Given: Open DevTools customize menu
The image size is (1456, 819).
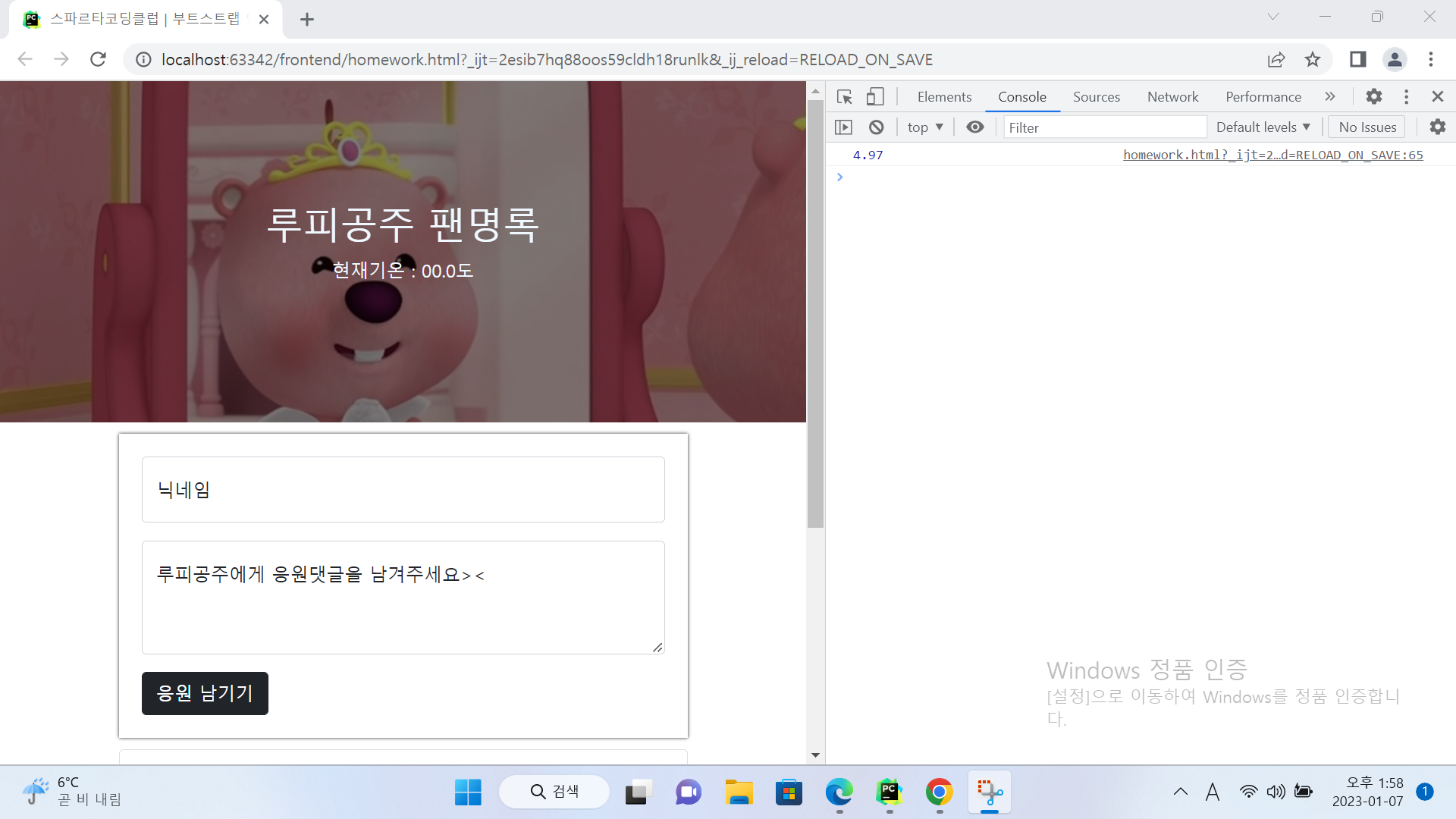Looking at the screenshot, I should (1406, 97).
